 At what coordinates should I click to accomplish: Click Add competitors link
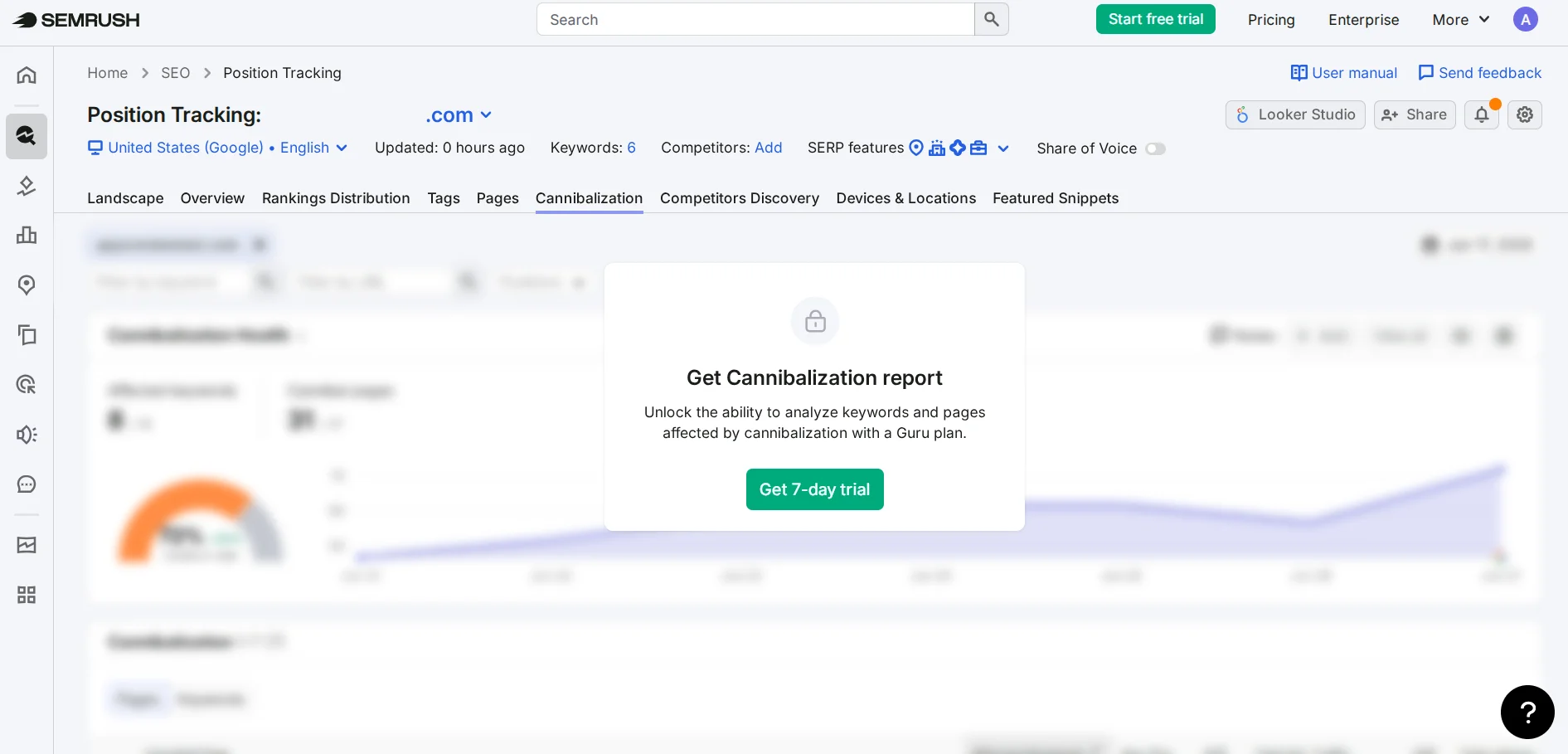[769, 148]
